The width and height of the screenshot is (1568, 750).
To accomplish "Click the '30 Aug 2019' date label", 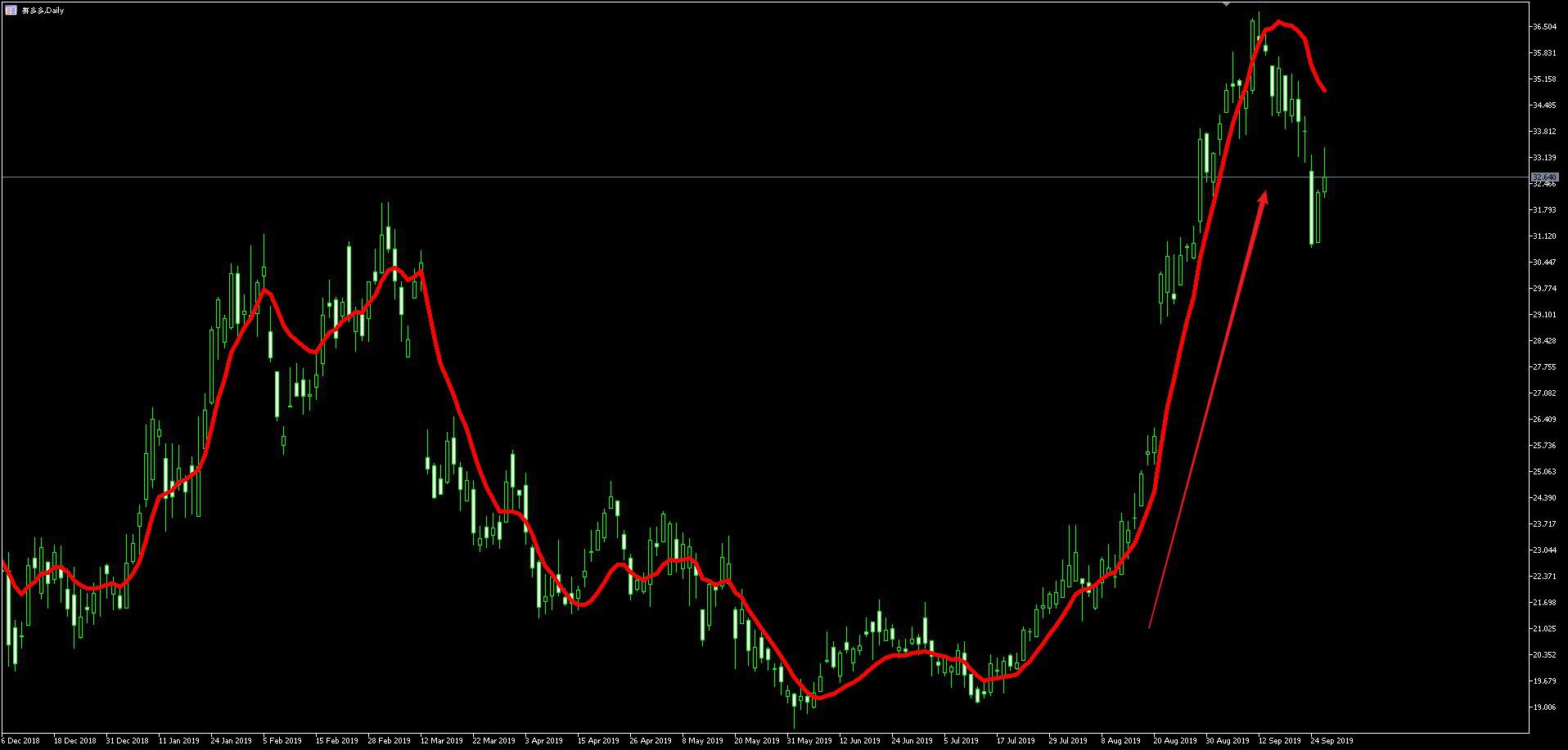I will (1227, 741).
